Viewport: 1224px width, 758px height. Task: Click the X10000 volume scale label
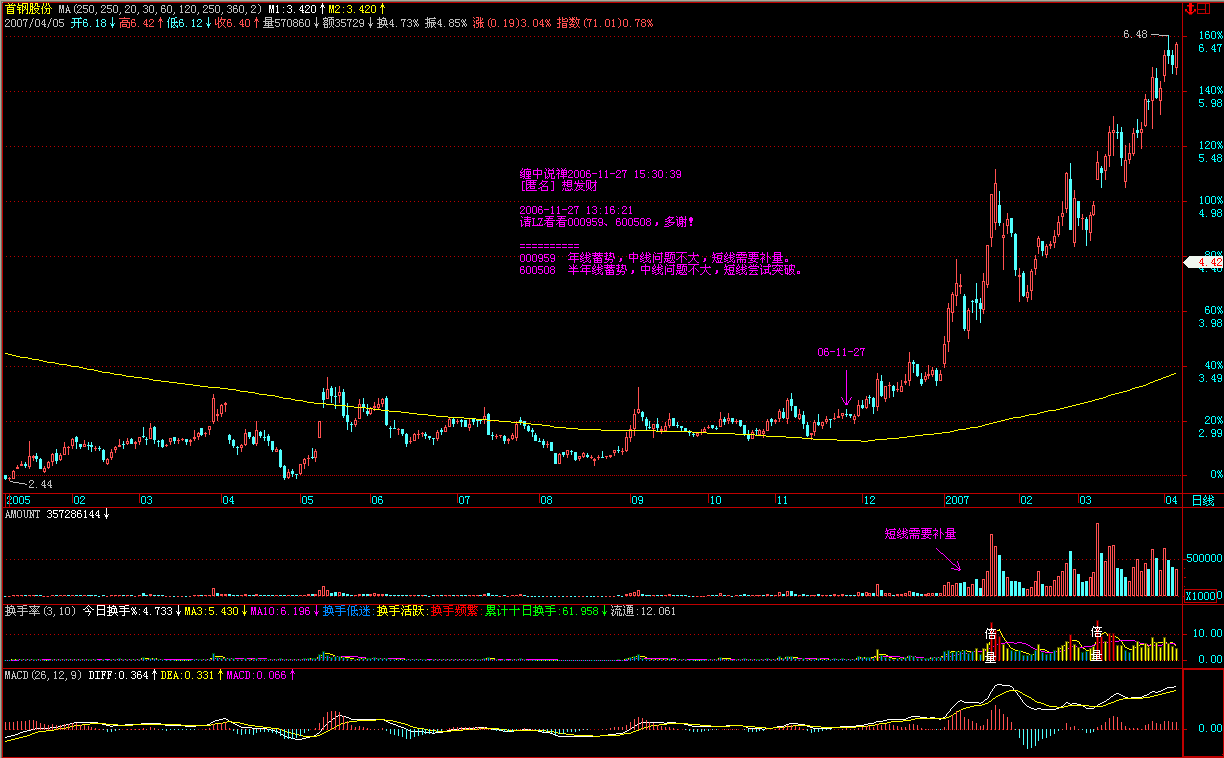(x=1203, y=596)
